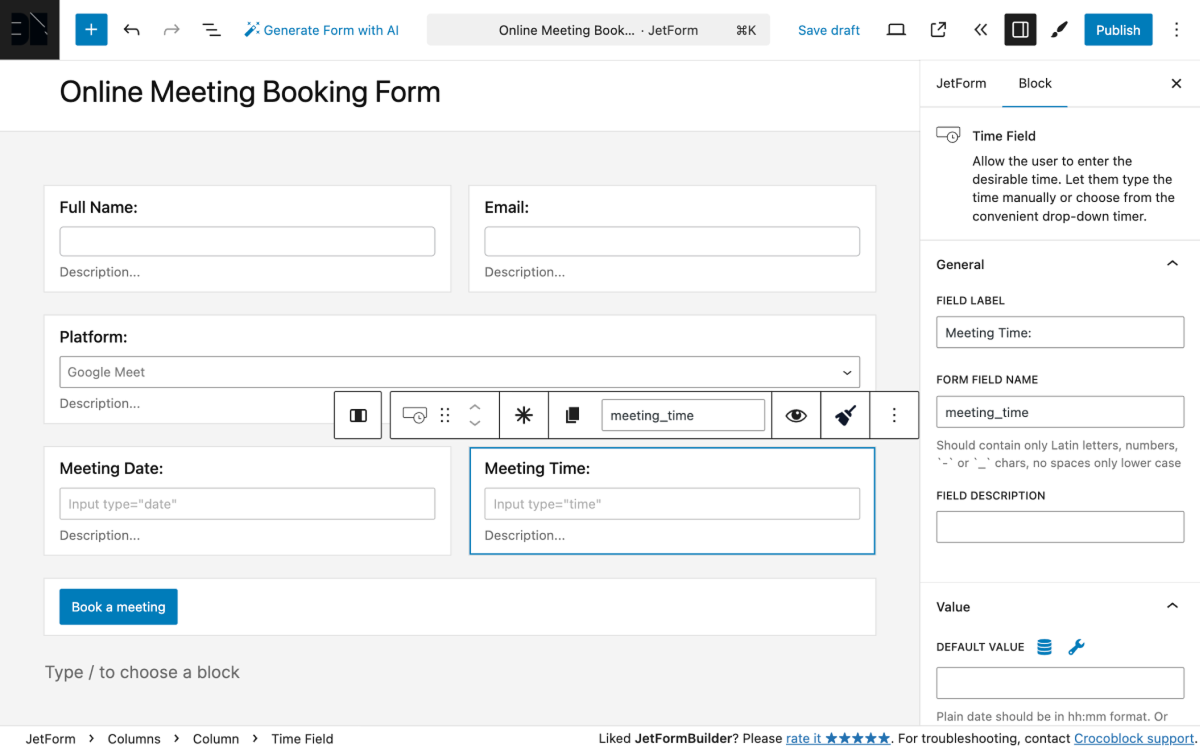
Task: Undo the last change
Action: [x=131, y=30]
